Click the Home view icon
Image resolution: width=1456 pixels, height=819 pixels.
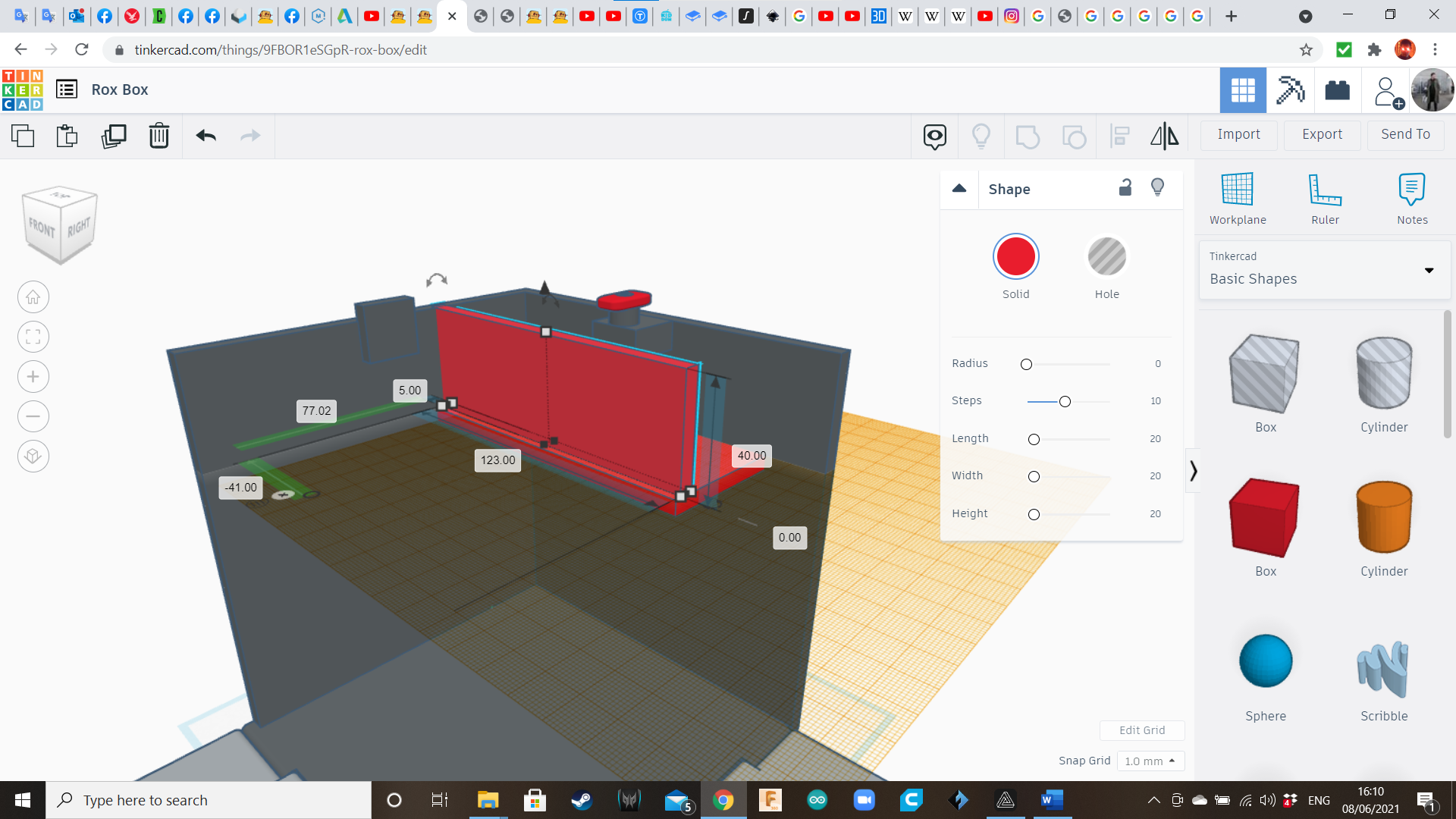(x=33, y=297)
